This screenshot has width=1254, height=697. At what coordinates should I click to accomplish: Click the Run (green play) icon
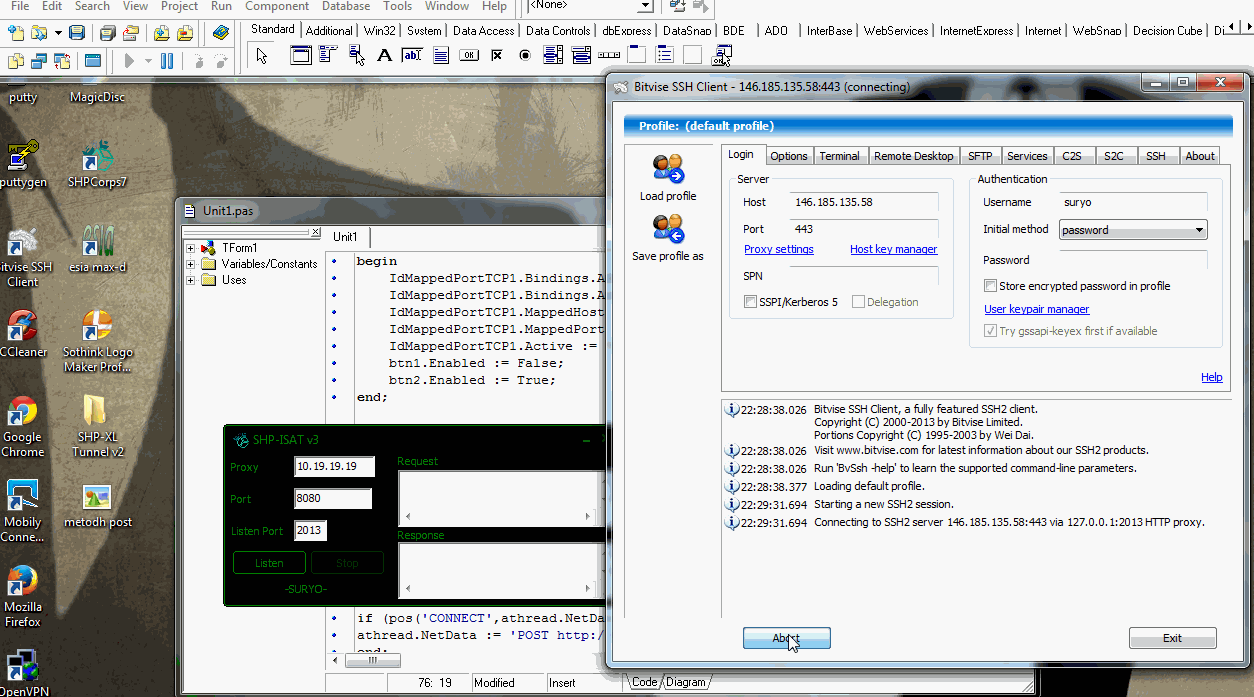130,61
